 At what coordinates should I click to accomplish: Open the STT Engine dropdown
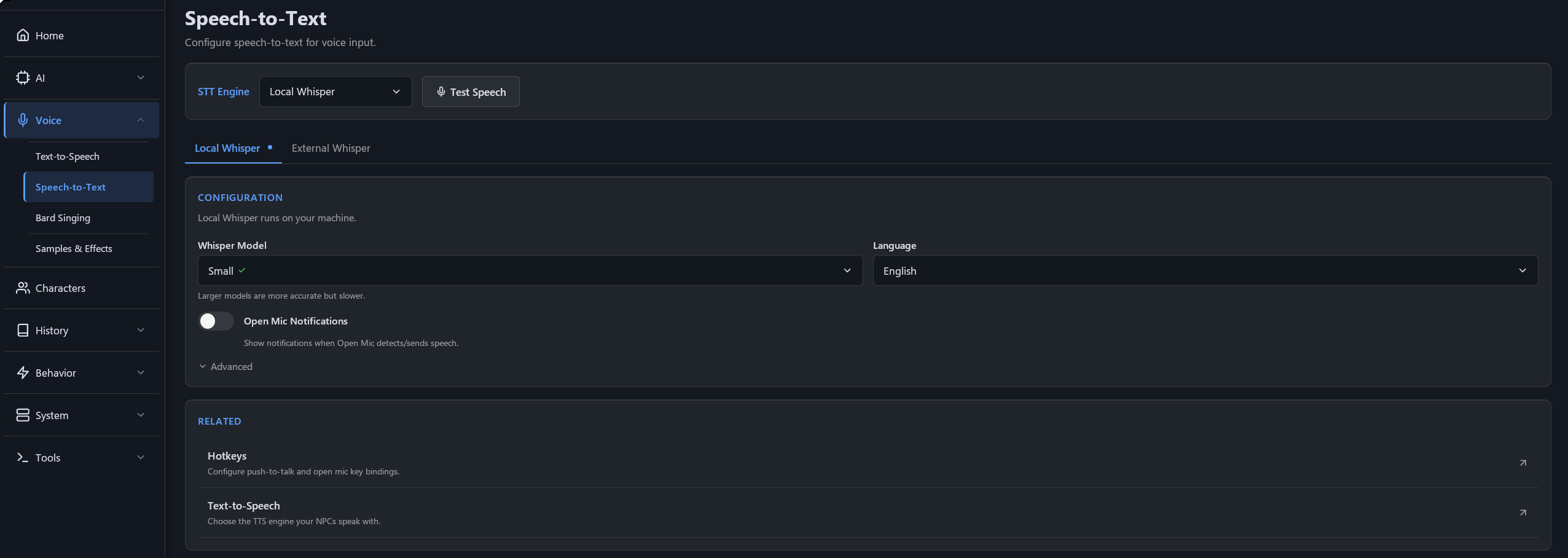[335, 92]
